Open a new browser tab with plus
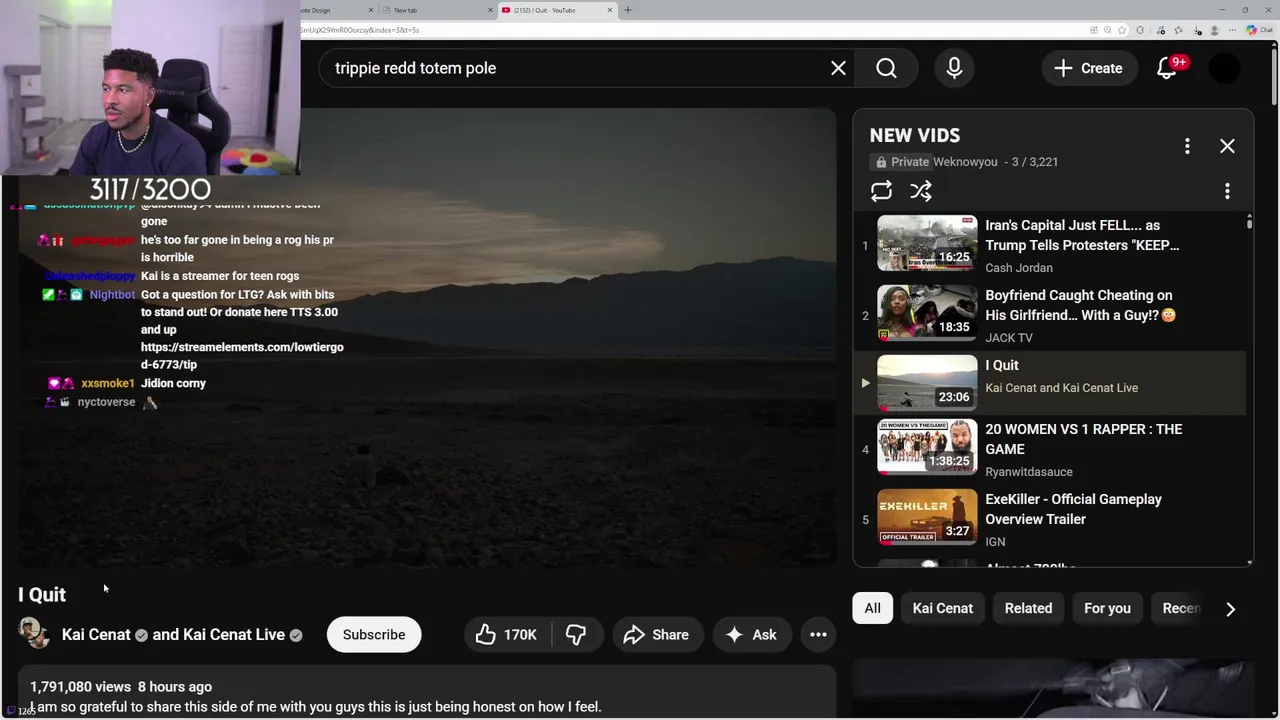This screenshot has height=720, width=1280. pyautogui.click(x=628, y=10)
